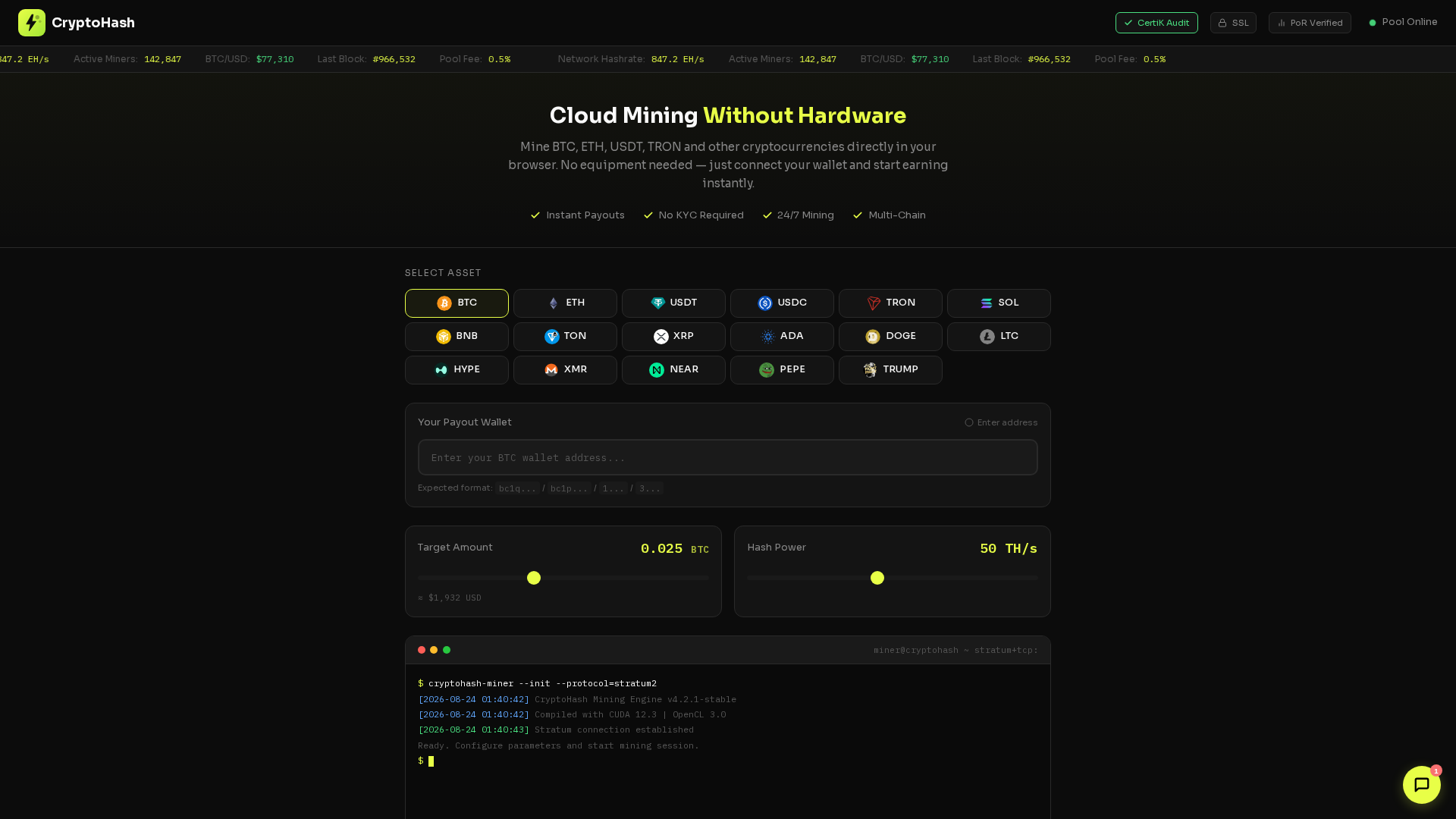Click the miner@cryptohash terminal title
The height and width of the screenshot is (819, 1456).
click(x=955, y=650)
